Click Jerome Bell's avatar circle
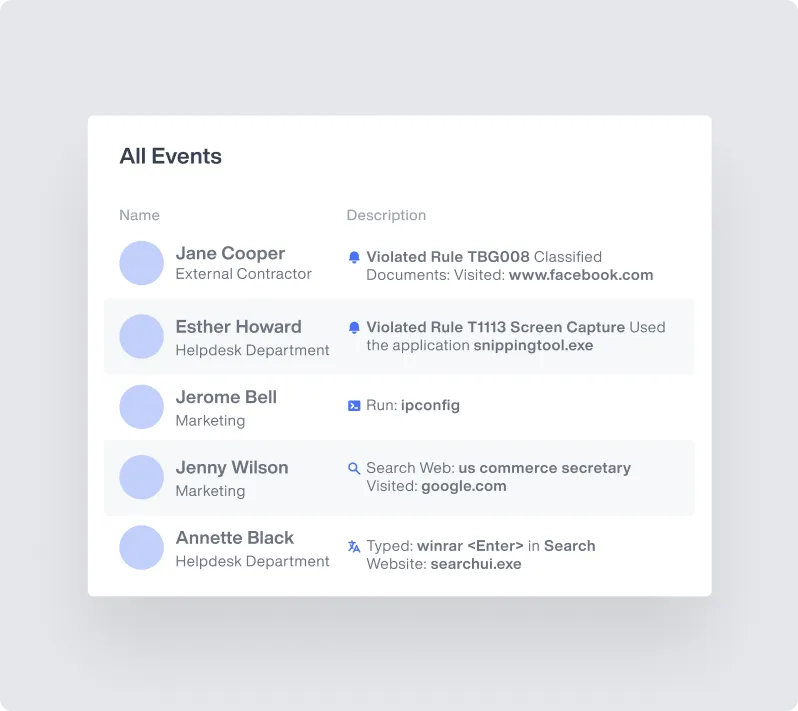This screenshot has height=711, width=798. click(141, 407)
